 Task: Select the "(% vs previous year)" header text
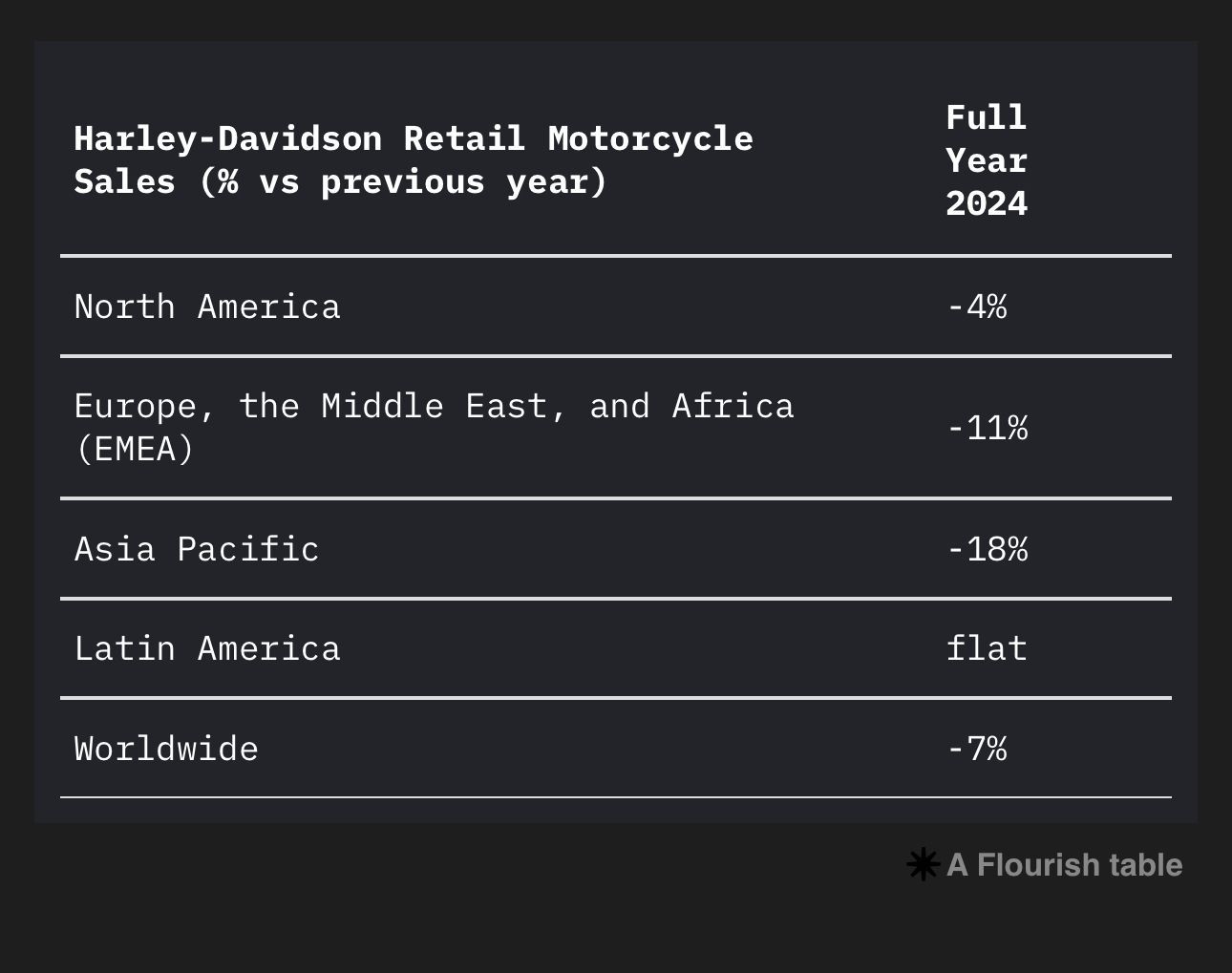tap(403, 182)
